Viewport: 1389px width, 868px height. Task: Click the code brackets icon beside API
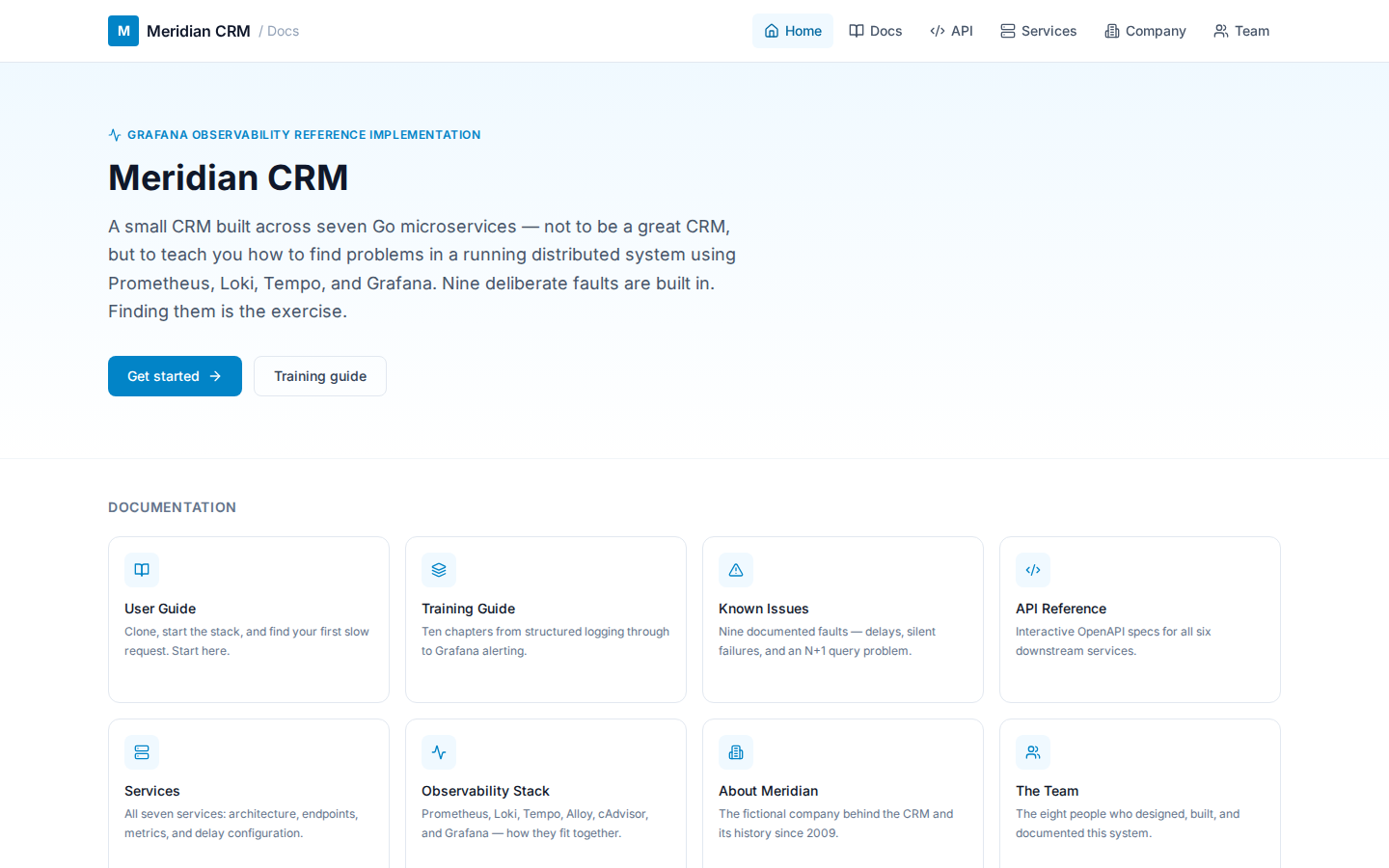[938, 31]
